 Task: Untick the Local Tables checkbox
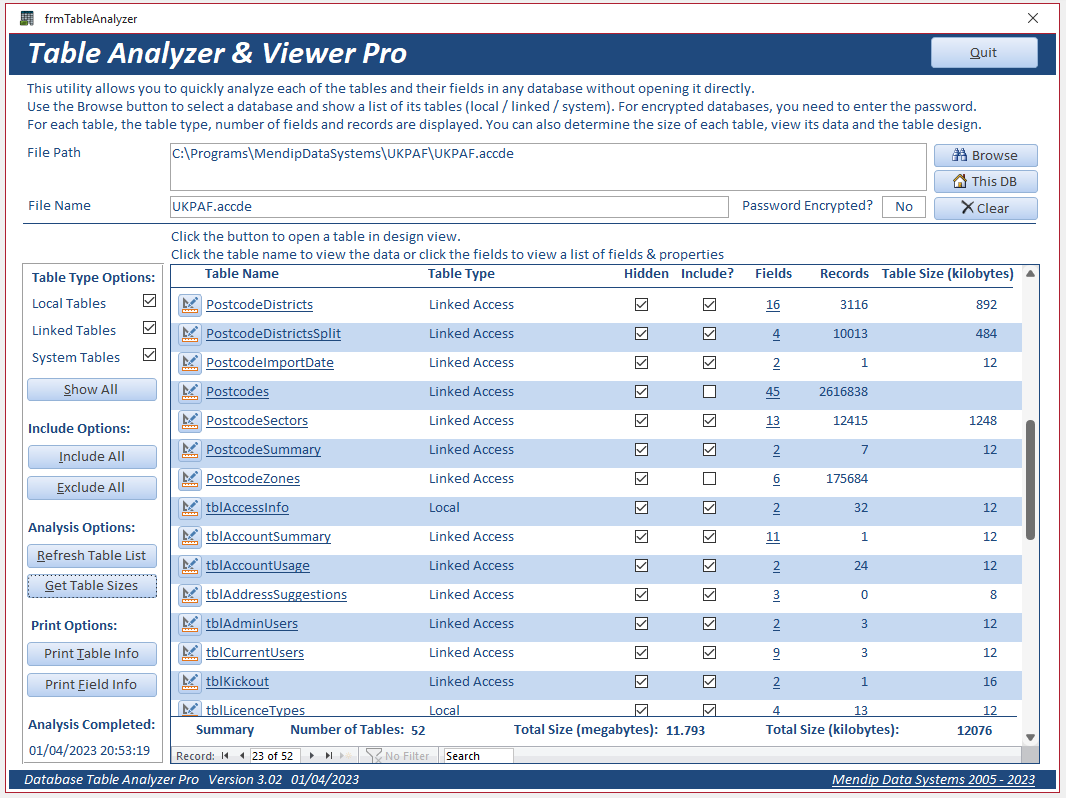[150, 300]
